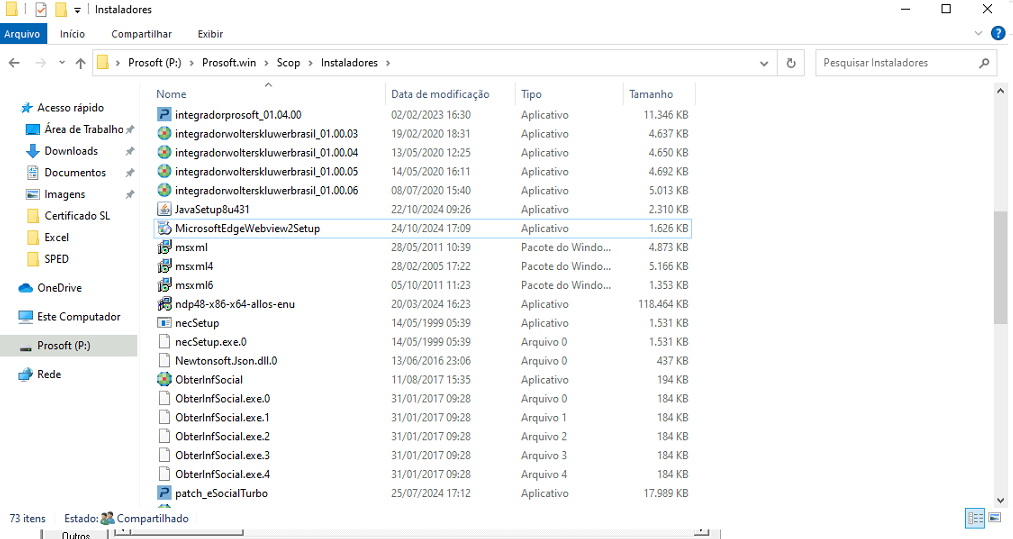This screenshot has width=1013, height=539.
Task: Select Acesso rápido in navigation pane
Action: tap(70, 107)
